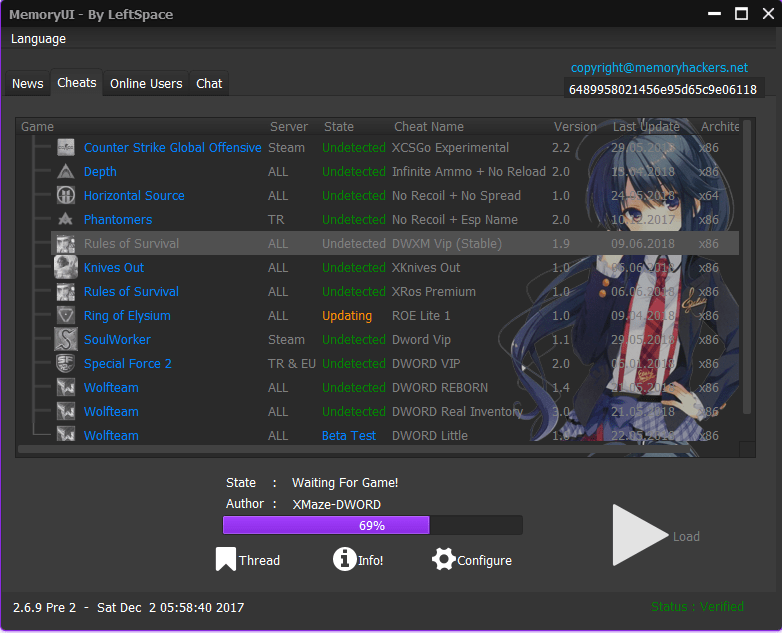Screen dimensions: 782x633
Task: Sort by the Last Update column header
Action: (x=646, y=127)
